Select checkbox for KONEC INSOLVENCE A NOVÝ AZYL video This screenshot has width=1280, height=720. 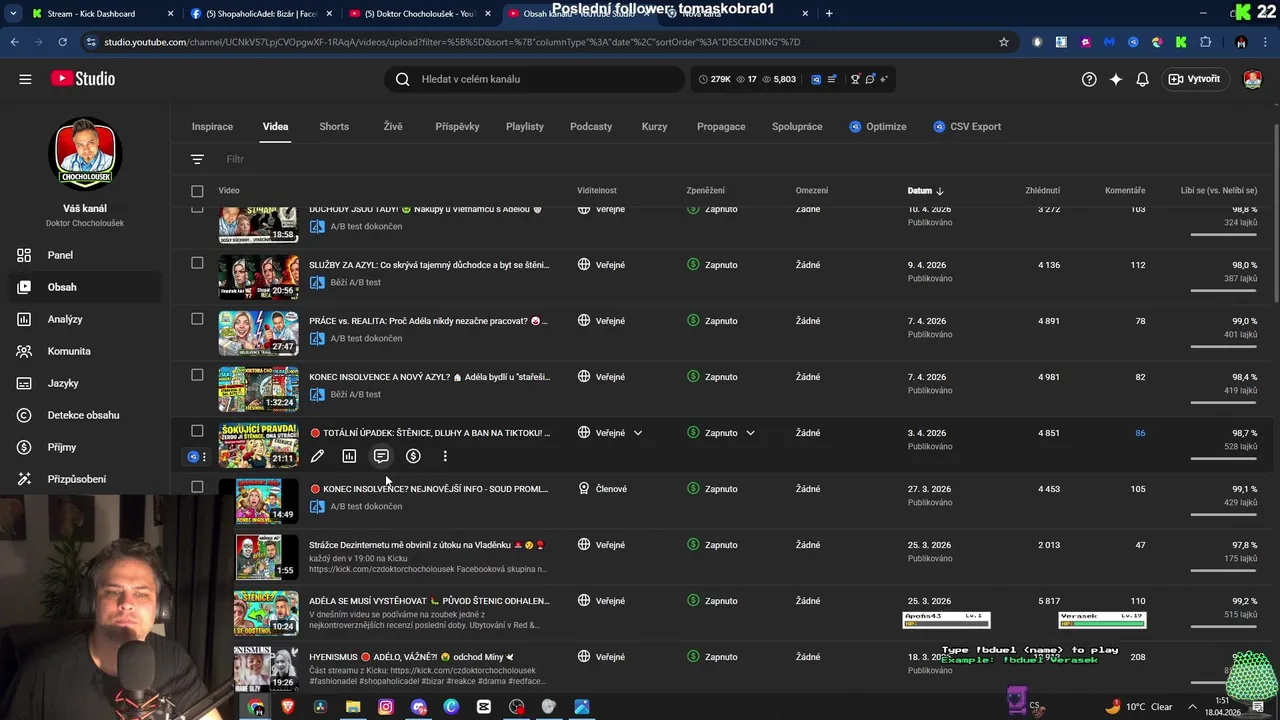pyautogui.click(x=197, y=375)
